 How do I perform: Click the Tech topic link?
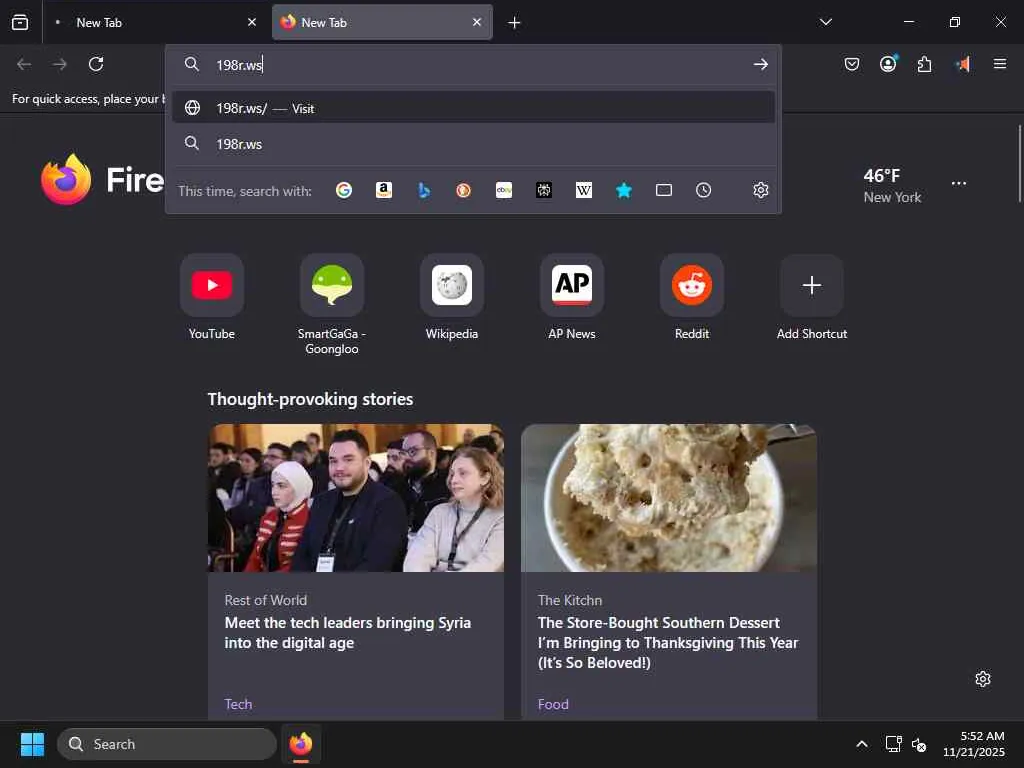click(x=238, y=704)
